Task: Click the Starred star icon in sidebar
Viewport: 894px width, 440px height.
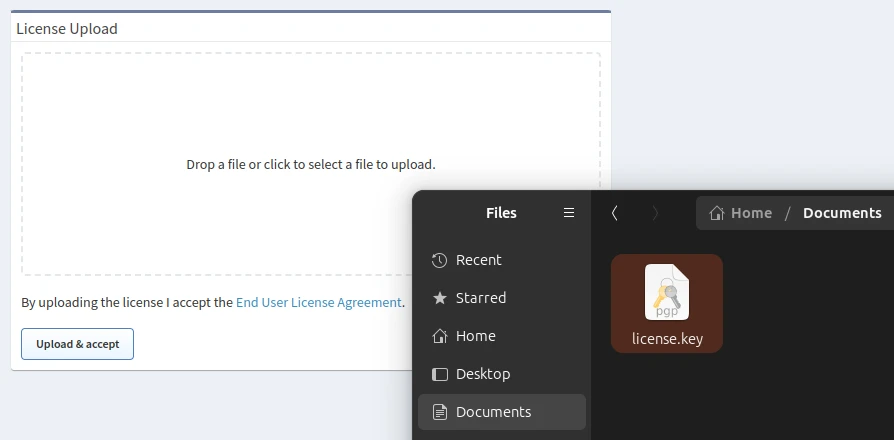Action: [x=439, y=298]
